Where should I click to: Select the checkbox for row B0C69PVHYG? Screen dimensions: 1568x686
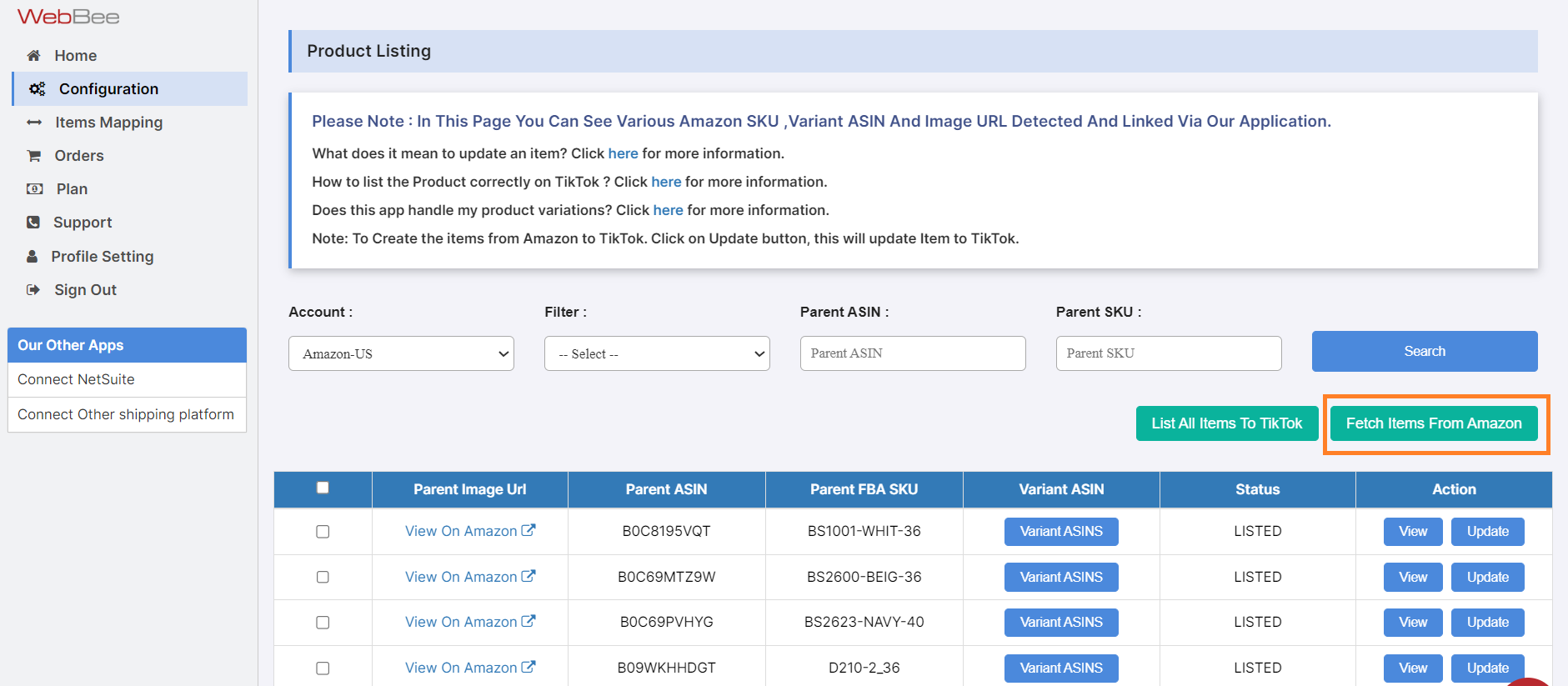(323, 623)
